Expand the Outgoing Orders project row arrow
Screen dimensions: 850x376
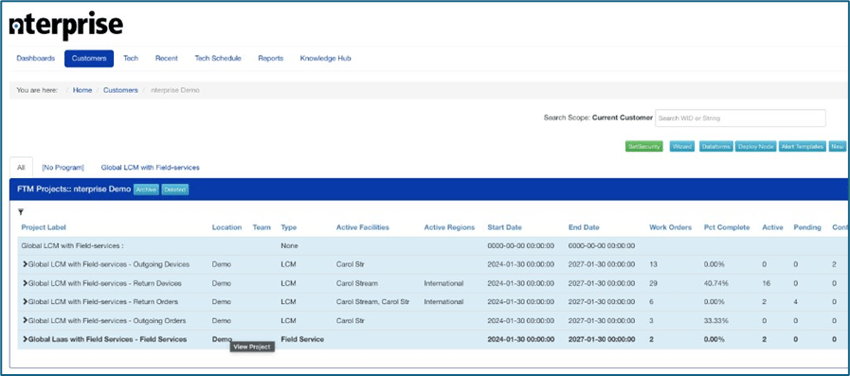click(25, 320)
